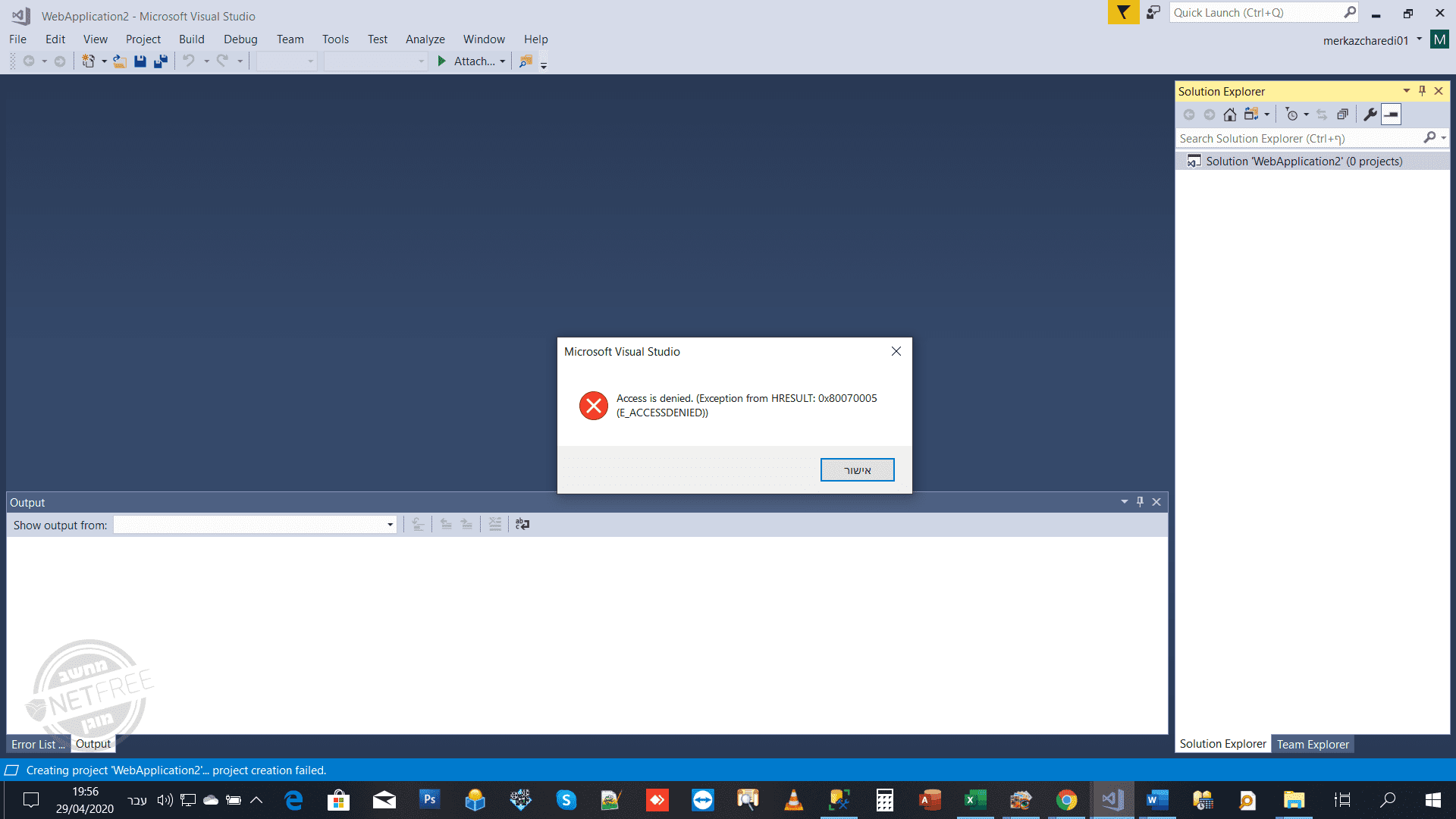This screenshot has width=1456, height=819.
Task: Click the green Attach start button
Action: click(442, 61)
